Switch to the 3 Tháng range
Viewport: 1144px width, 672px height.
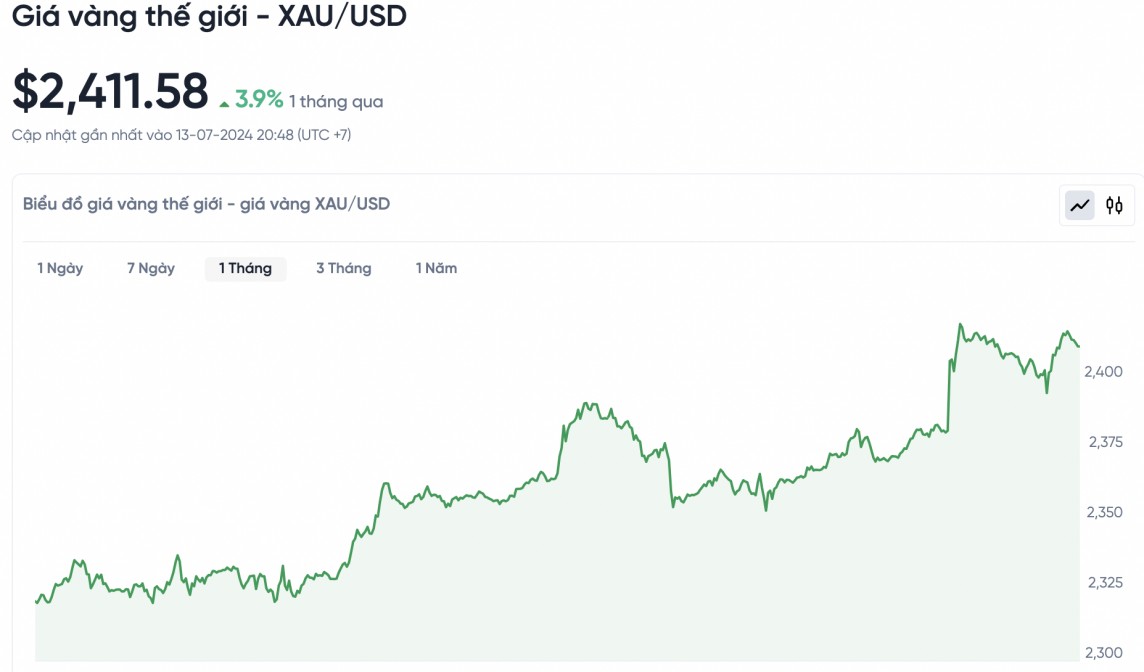343,268
